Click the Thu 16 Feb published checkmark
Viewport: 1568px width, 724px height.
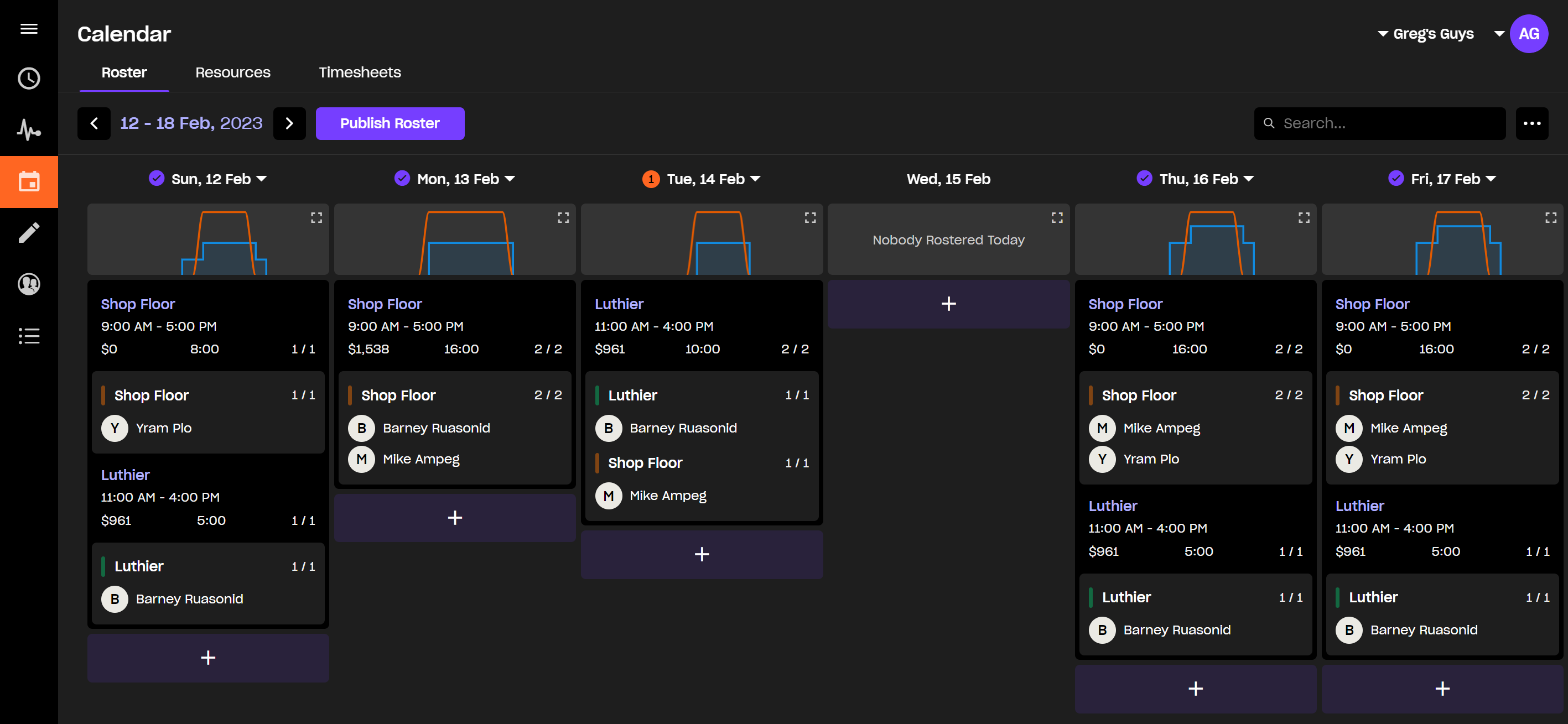click(1144, 178)
